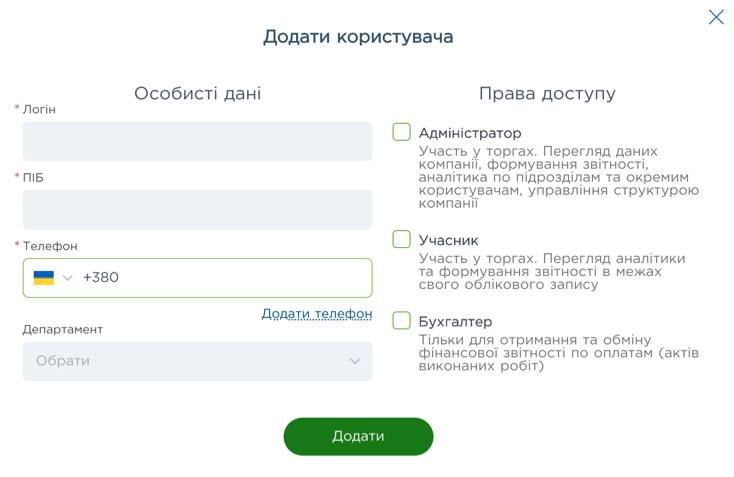The image size is (734, 477).
Task: Expand the phone country code chevron
Action: click(x=68, y=278)
